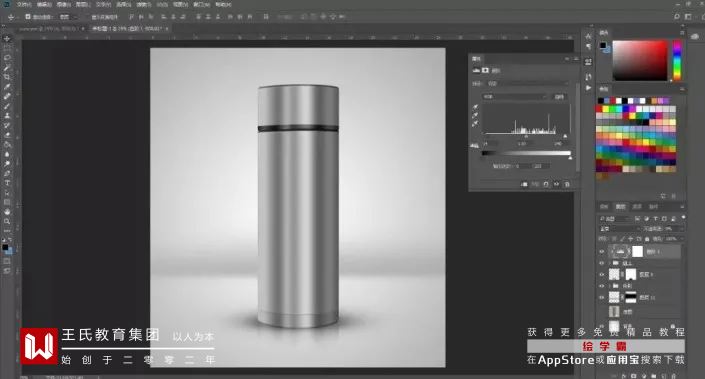Open the Levels preset dropdown
Viewport: 705px width, 379px height.
(528, 83)
